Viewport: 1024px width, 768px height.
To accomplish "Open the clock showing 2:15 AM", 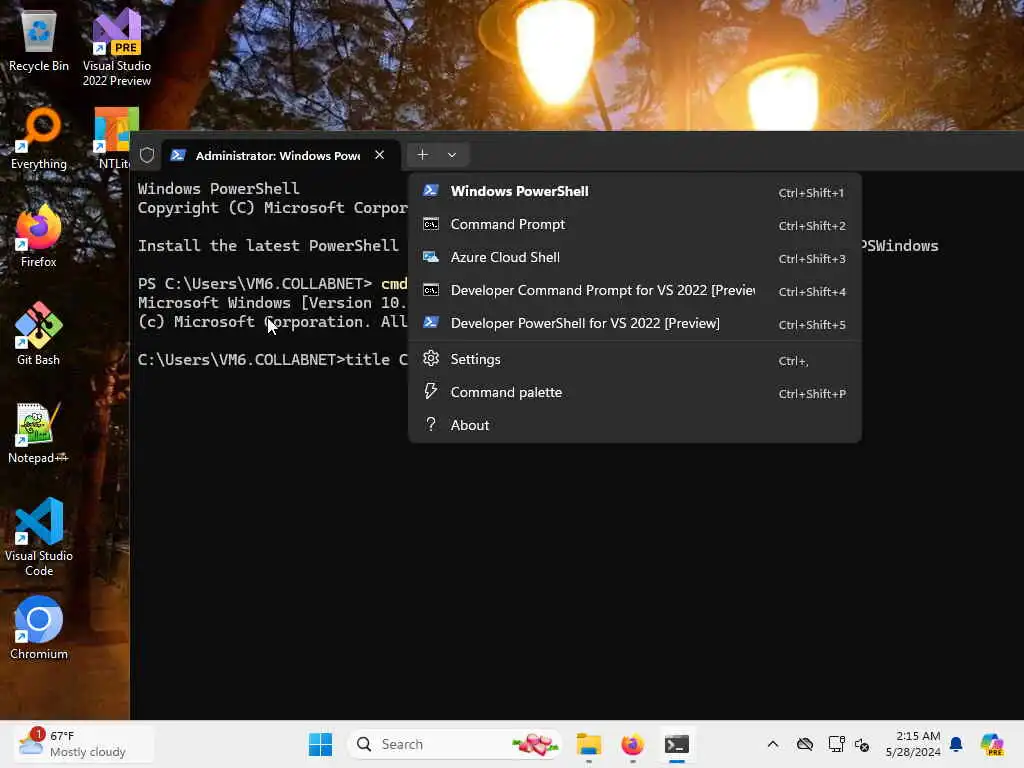I will tap(913, 744).
